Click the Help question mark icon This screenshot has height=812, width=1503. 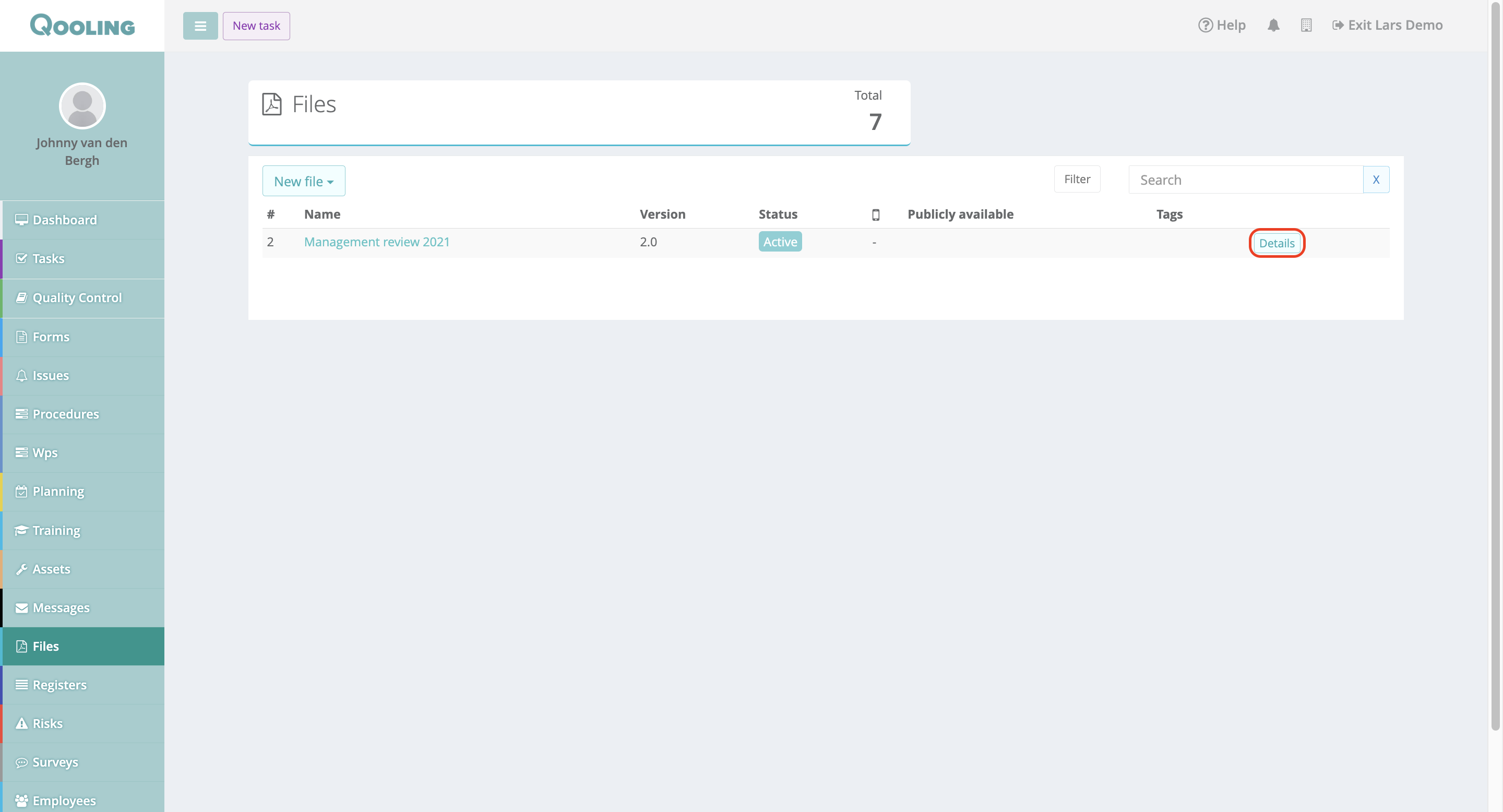tap(1205, 25)
